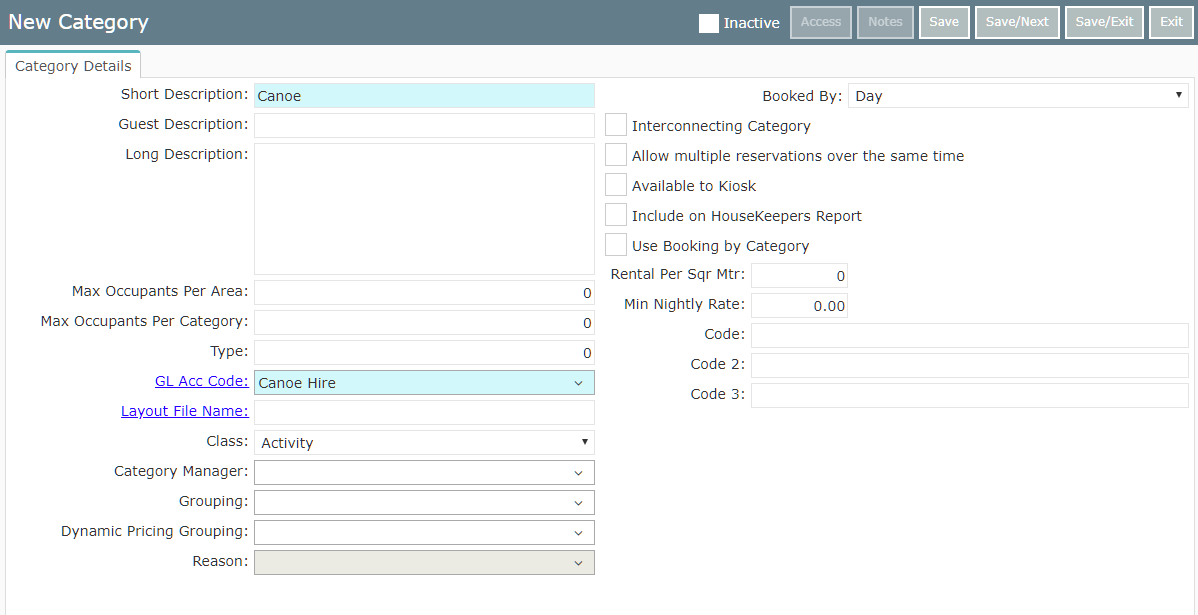Click the Code 3 input field
This screenshot has width=1198, height=615.
(970, 396)
